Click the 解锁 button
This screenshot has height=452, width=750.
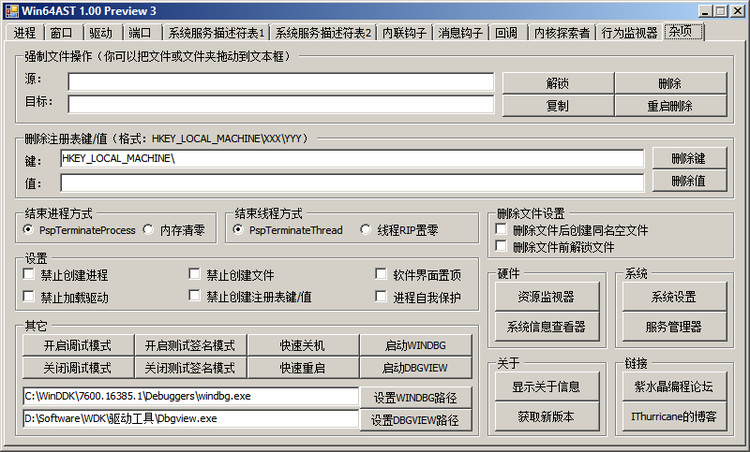[558, 83]
